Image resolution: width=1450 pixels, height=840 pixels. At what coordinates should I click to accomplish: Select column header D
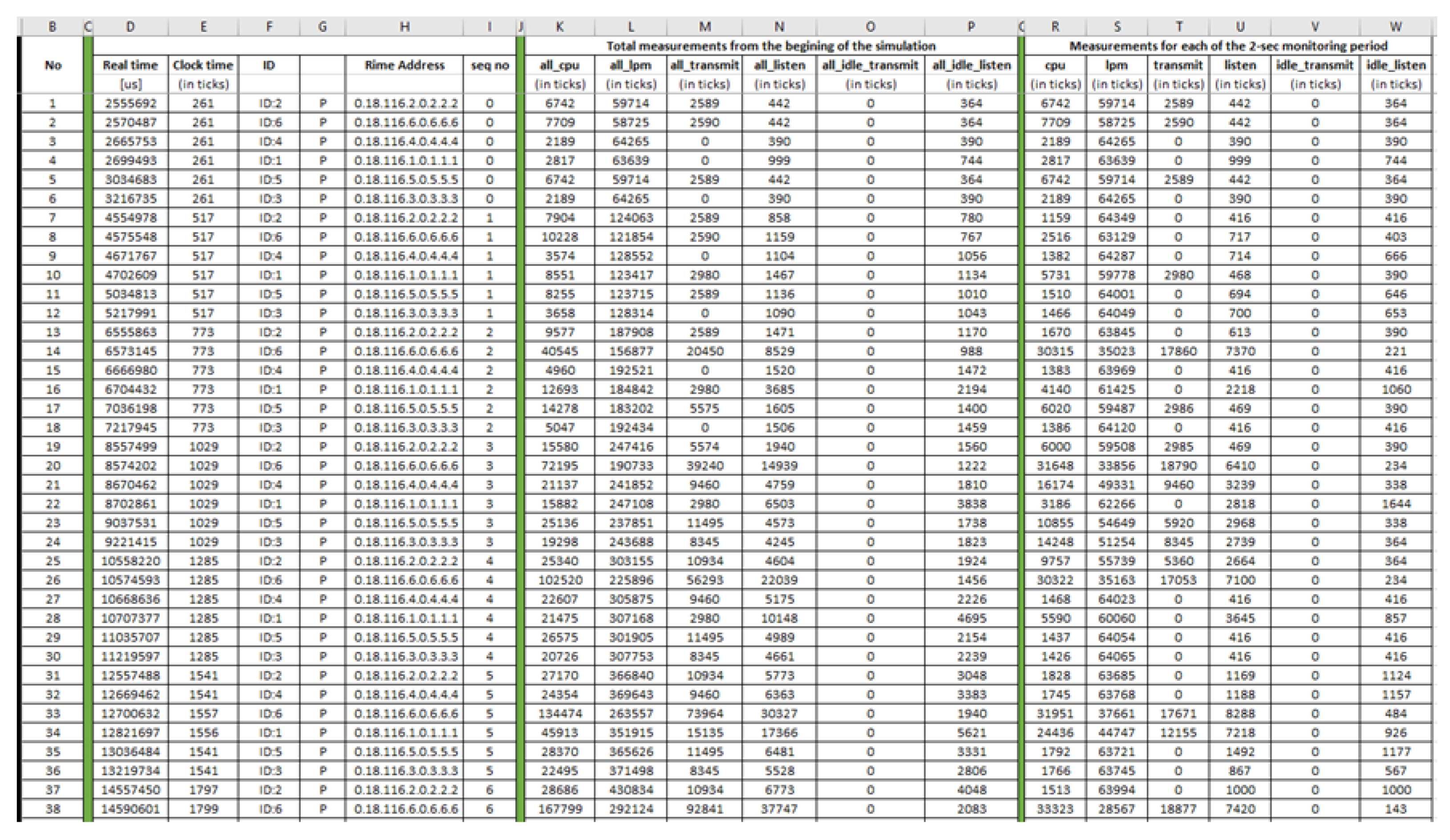point(130,26)
